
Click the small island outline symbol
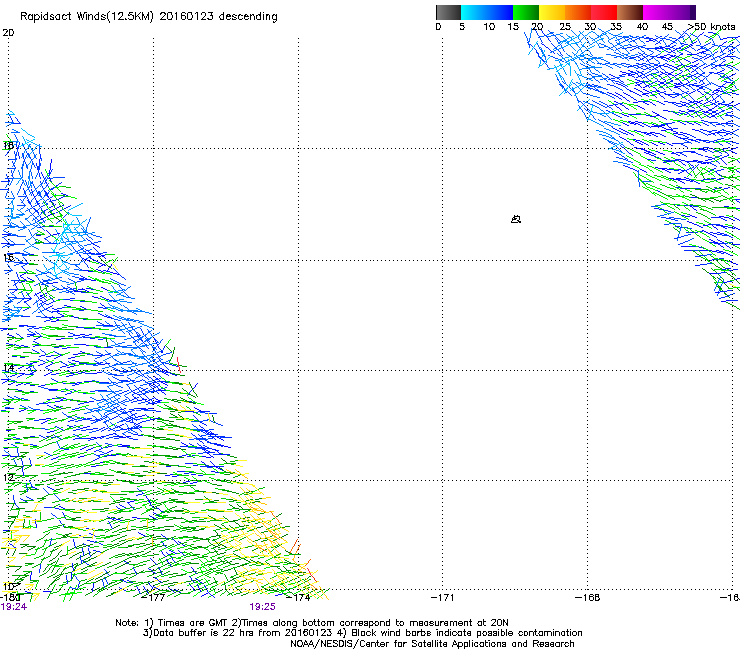point(516,219)
